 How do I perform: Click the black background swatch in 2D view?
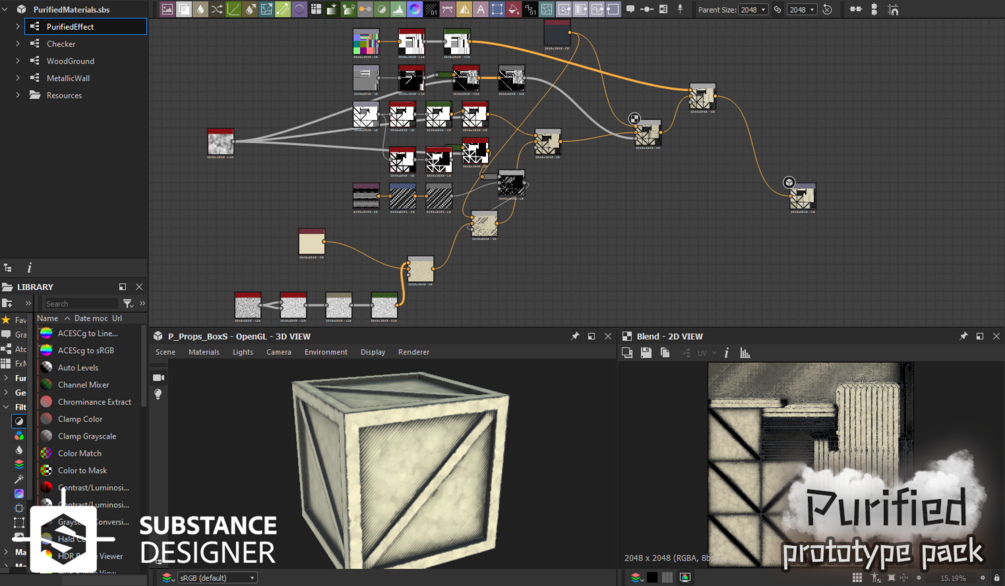tap(652, 578)
